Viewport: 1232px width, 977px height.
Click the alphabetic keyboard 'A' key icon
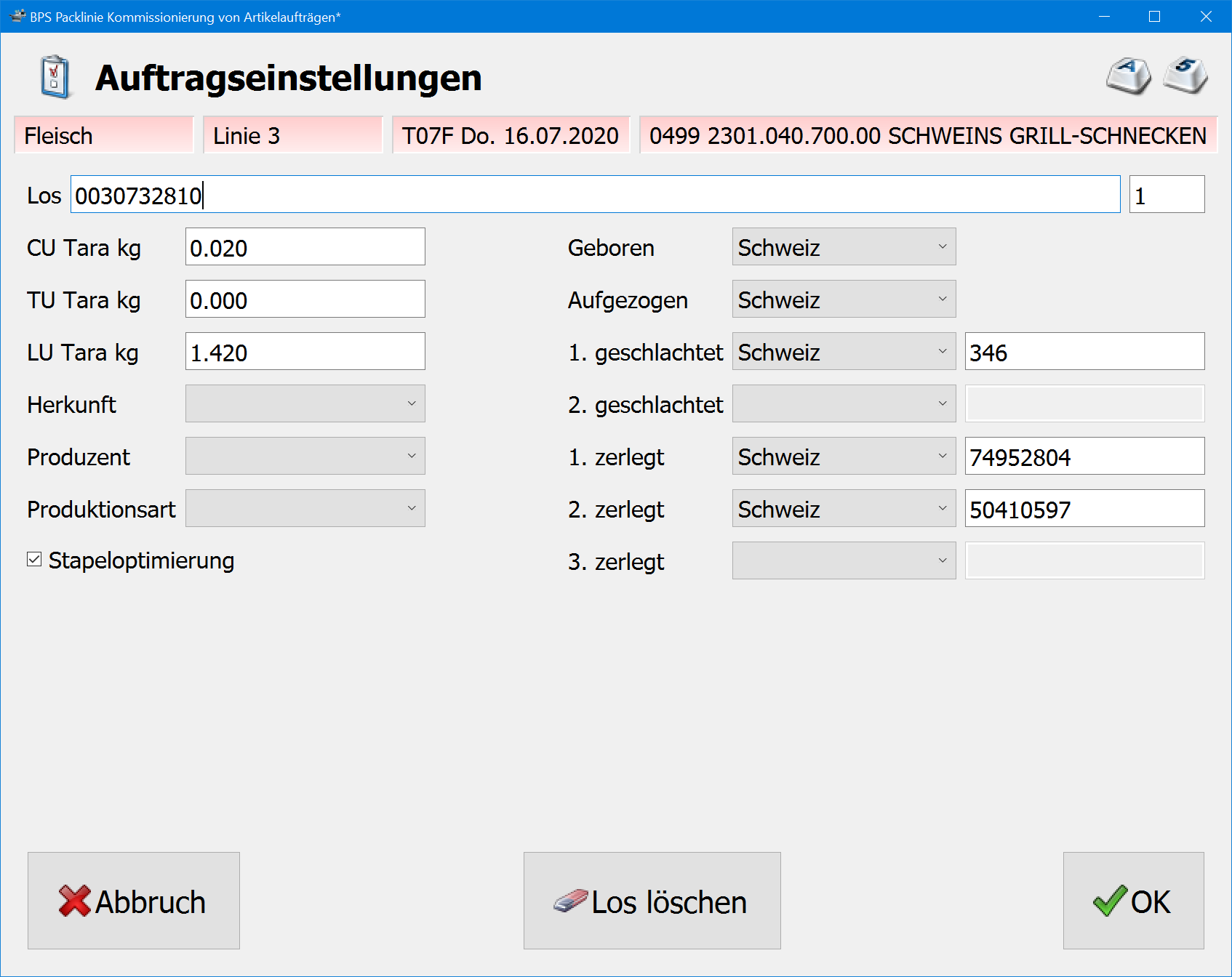coord(1128,76)
